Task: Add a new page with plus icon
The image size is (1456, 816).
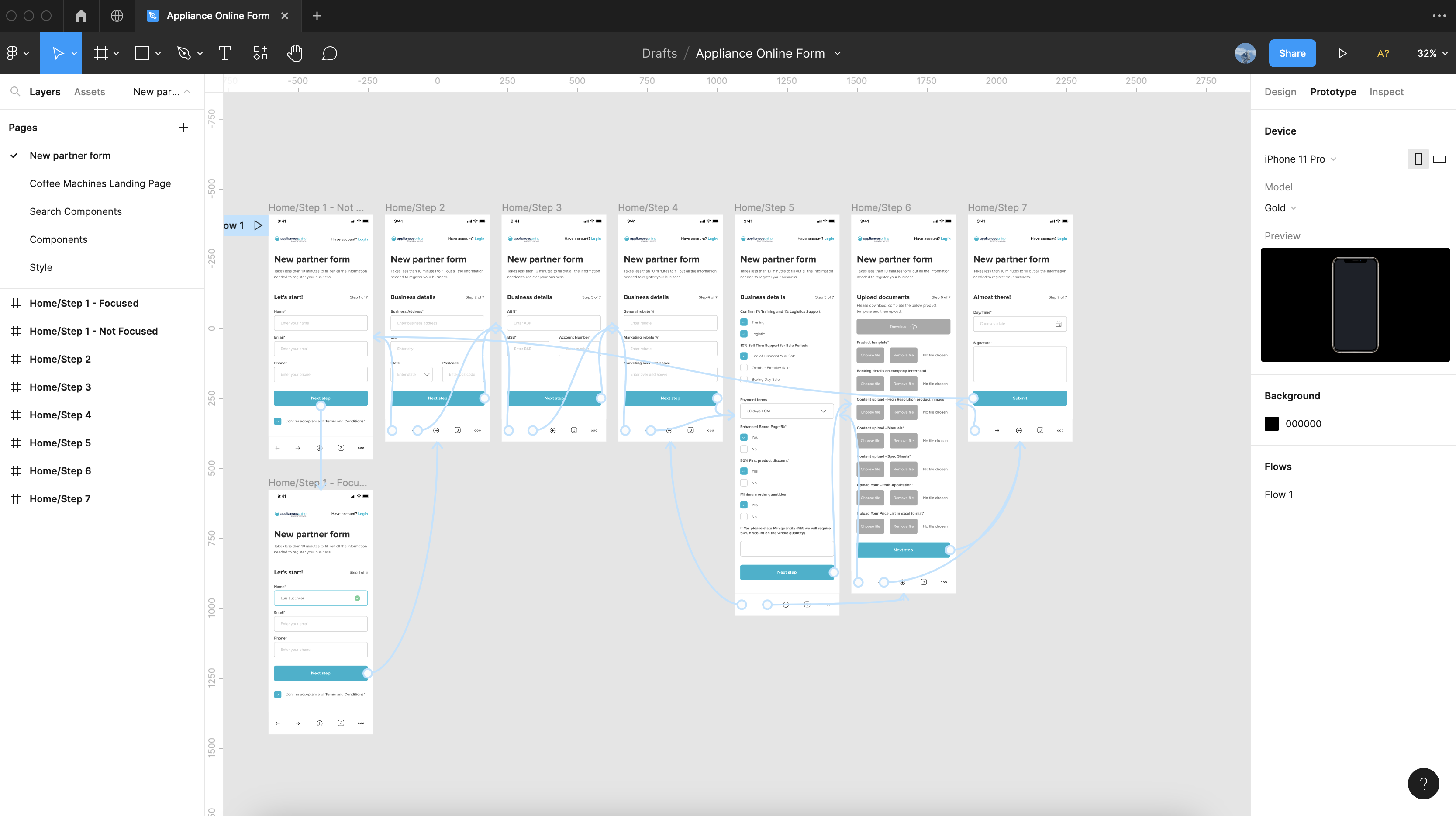Action: [183, 128]
